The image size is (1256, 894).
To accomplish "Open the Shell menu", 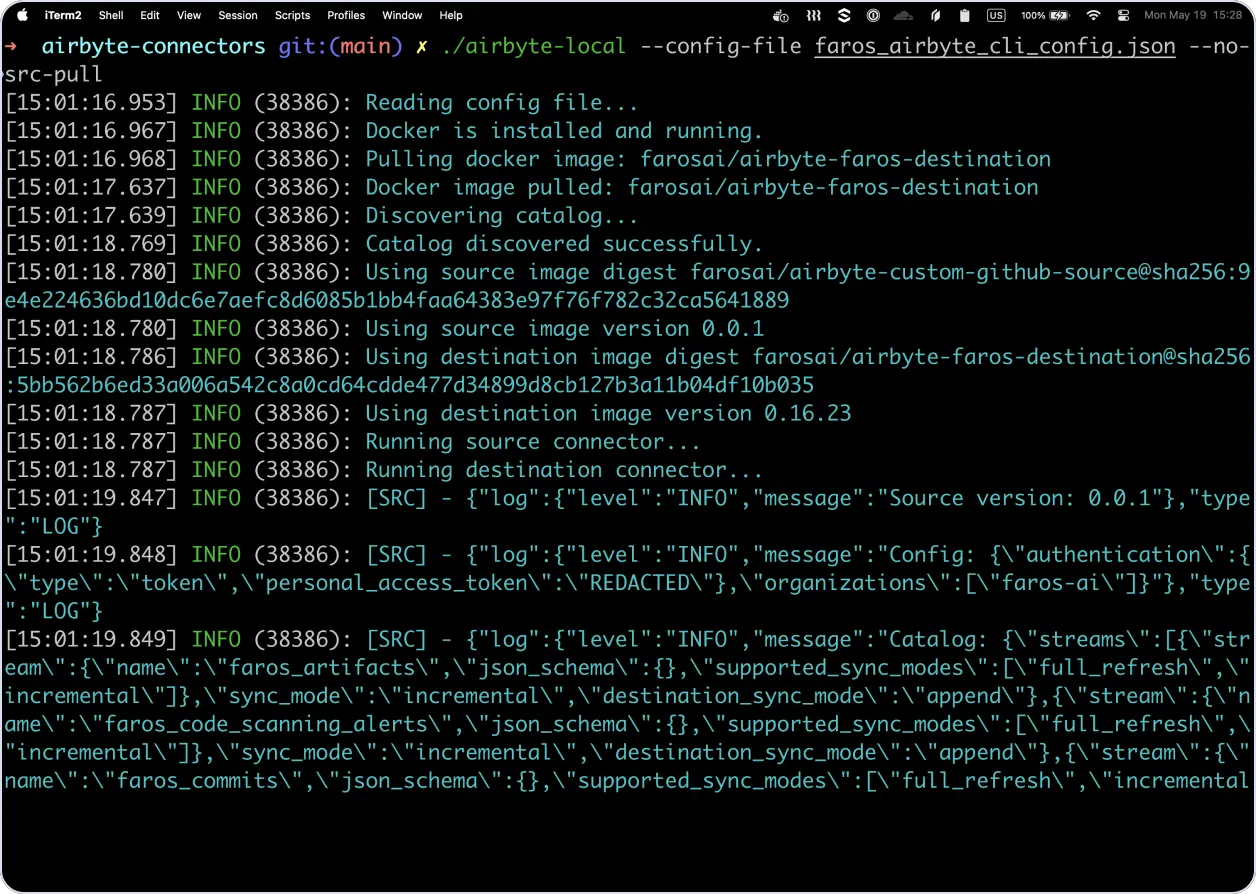I will (111, 15).
